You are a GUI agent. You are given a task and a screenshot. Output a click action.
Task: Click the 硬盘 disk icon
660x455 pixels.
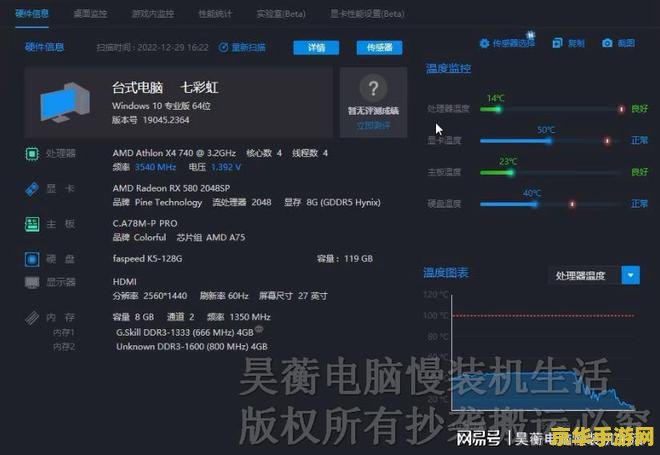click(32, 259)
